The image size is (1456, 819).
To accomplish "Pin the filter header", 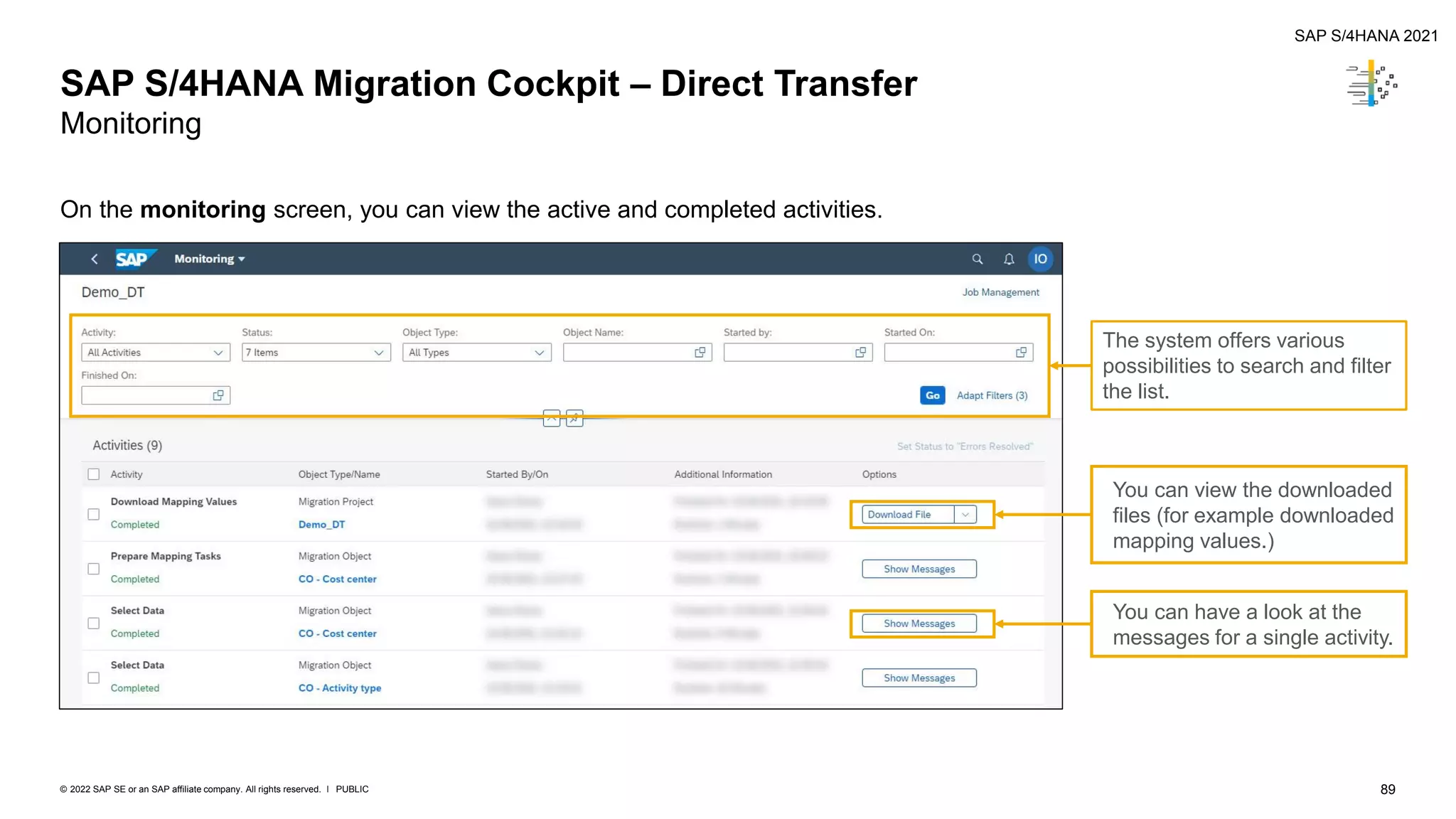I will click(x=574, y=418).
